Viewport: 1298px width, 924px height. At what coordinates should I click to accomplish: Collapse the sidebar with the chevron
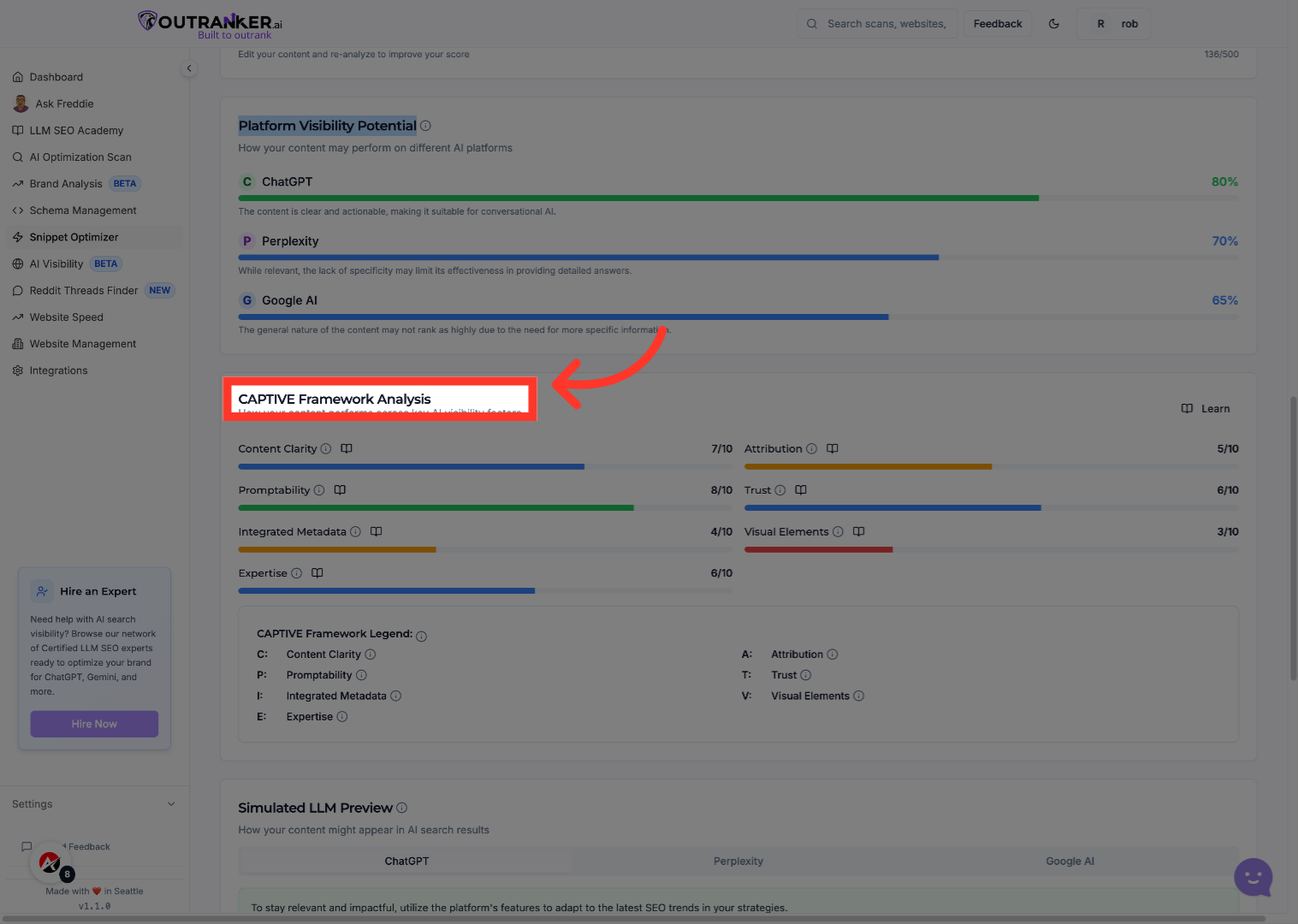click(189, 68)
